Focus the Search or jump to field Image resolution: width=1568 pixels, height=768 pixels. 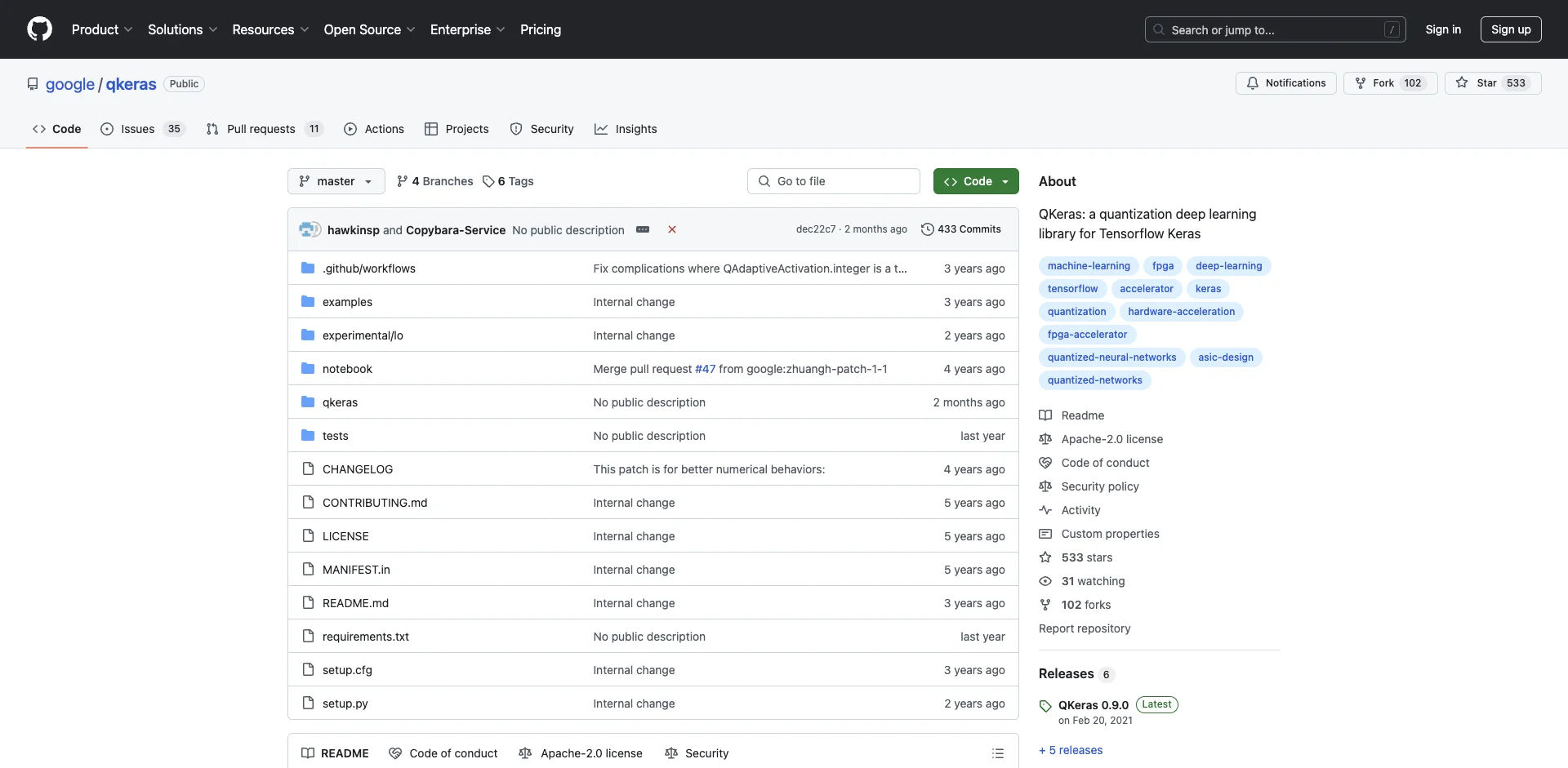[1276, 29]
